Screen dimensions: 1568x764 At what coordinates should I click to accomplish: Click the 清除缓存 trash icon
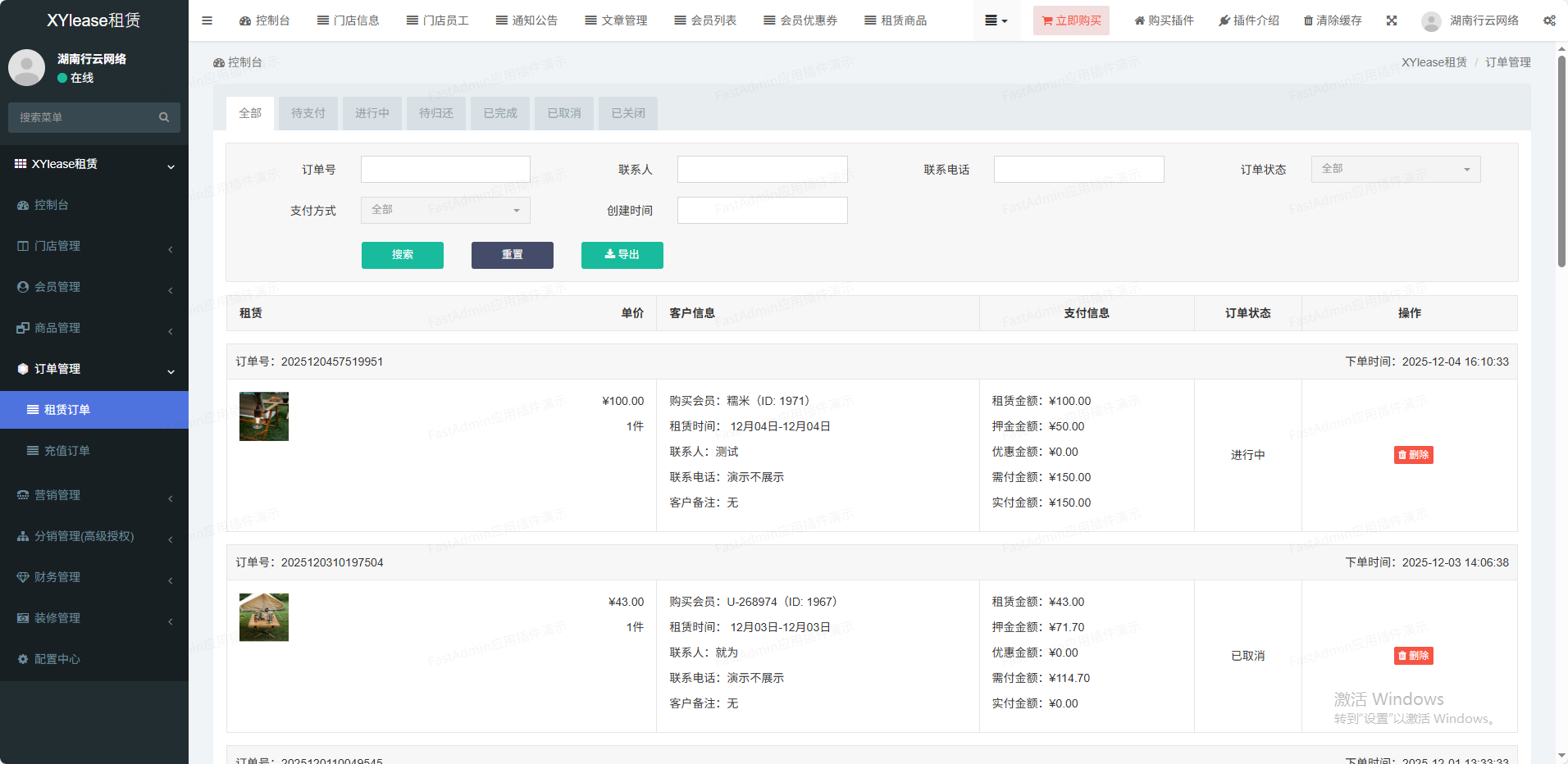tap(1308, 20)
